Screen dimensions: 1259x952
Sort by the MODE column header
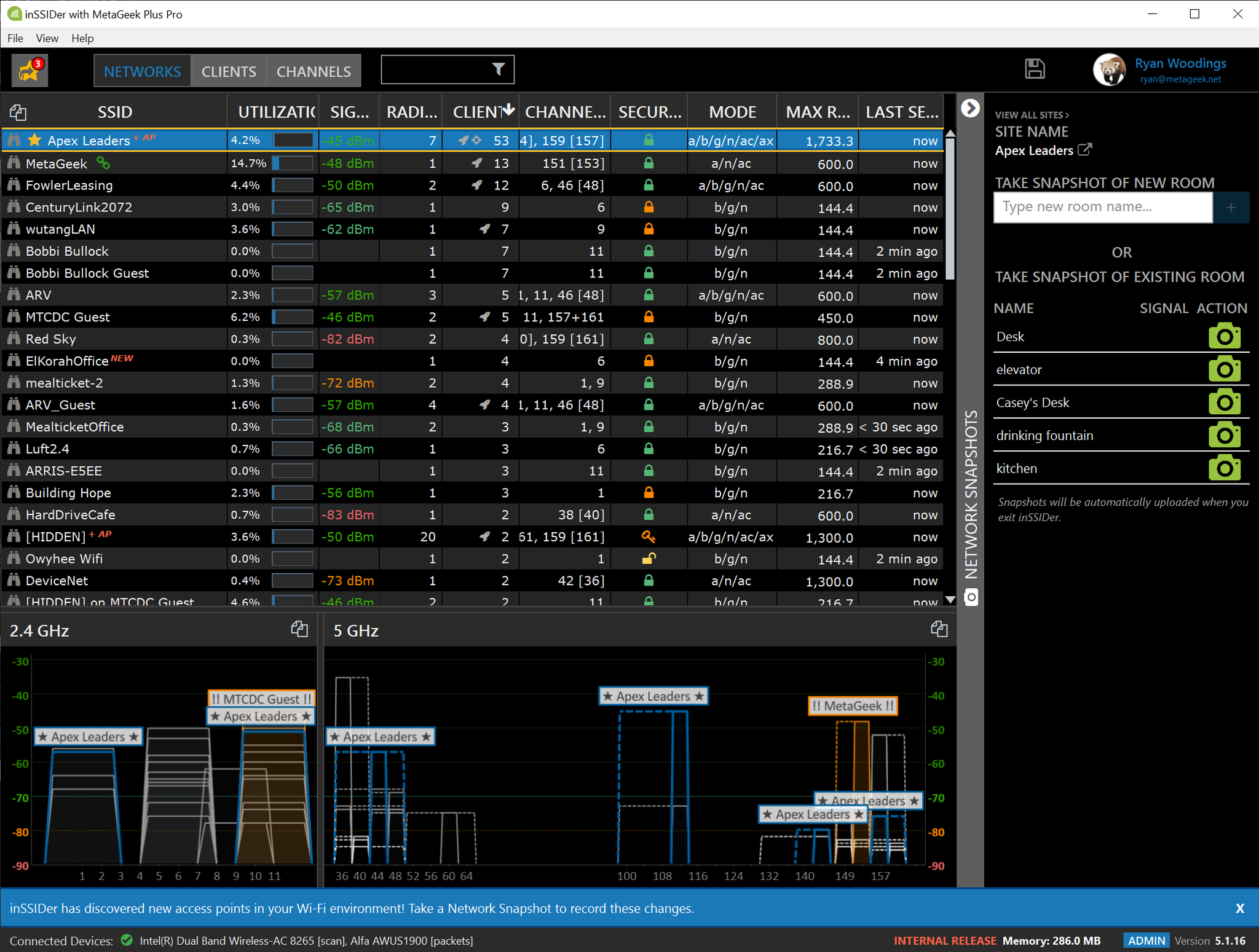click(x=732, y=112)
